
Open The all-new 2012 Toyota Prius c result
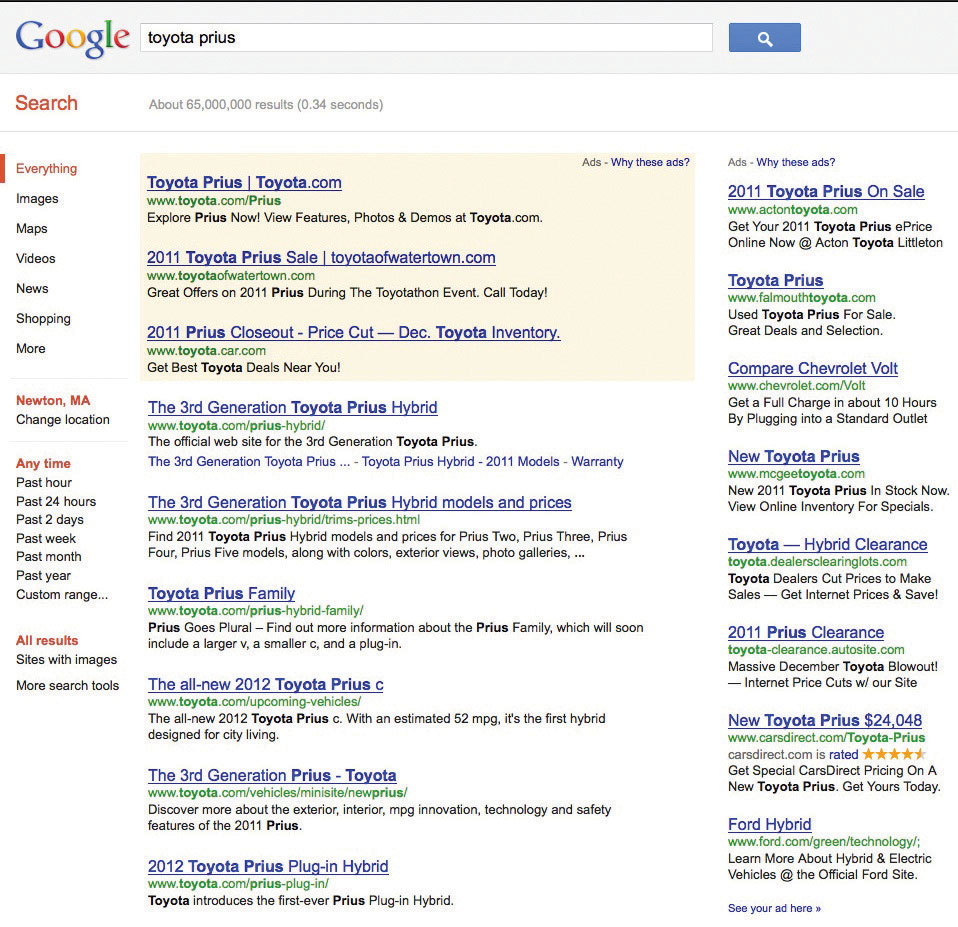click(266, 685)
